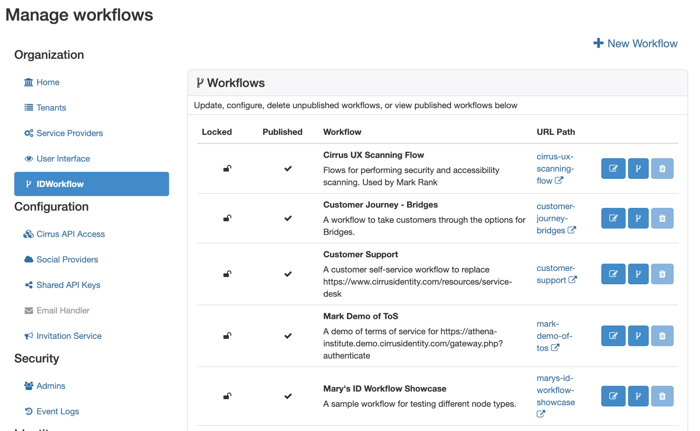Toggle lock icon for Mark Demo of ToS
The width and height of the screenshot is (700, 431).
(x=227, y=336)
